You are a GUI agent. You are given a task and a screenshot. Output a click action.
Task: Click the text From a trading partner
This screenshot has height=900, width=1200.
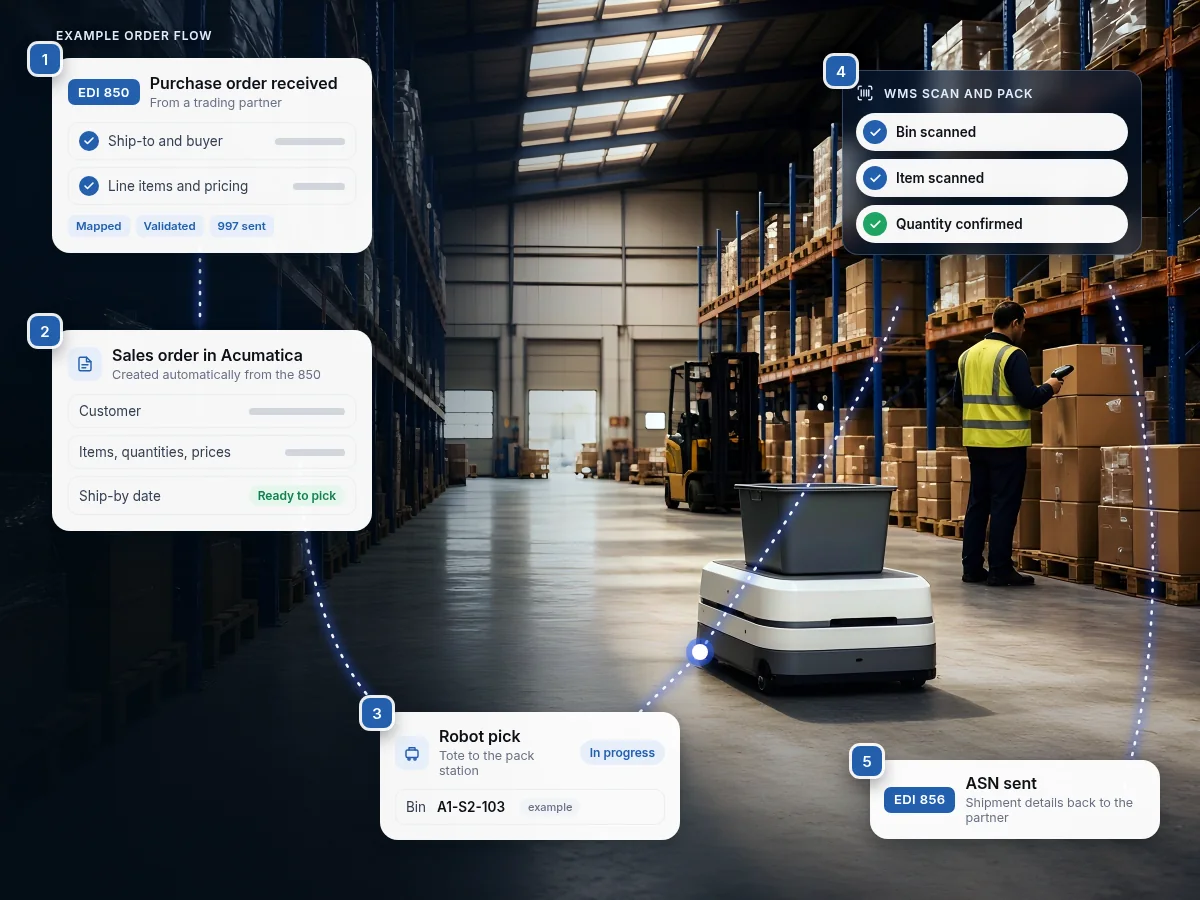216,103
